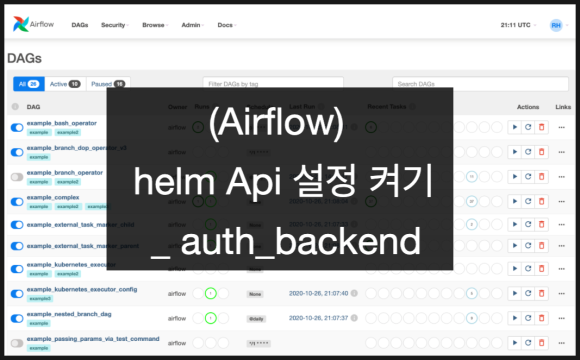Screen dimensions: 580x360
Task: Click the last-run info icon for example_nested_branch_dag
Action: point(354,318)
